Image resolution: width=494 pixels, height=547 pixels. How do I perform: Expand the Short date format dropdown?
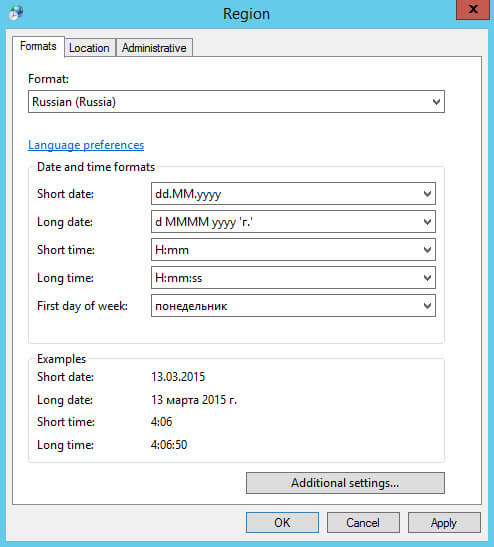293,194
